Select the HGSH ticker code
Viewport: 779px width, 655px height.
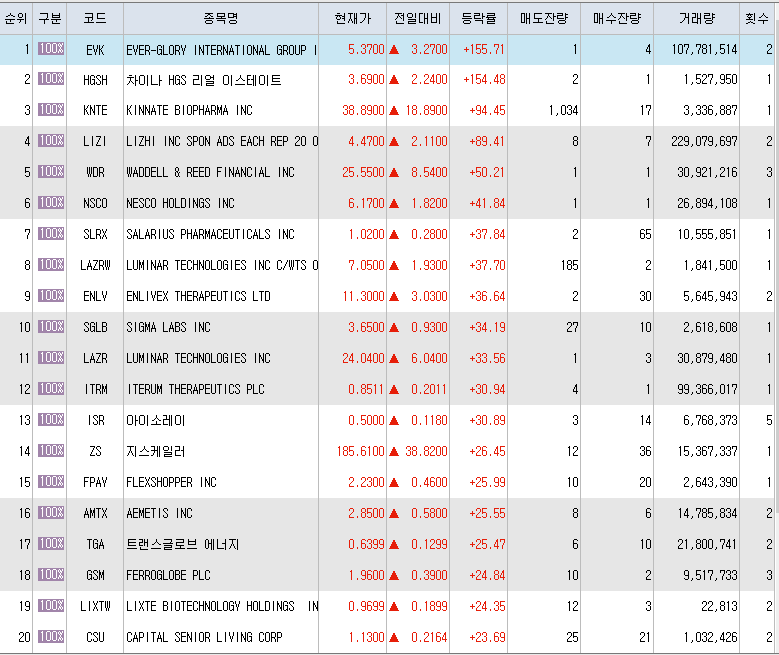click(x=95, y=80)
